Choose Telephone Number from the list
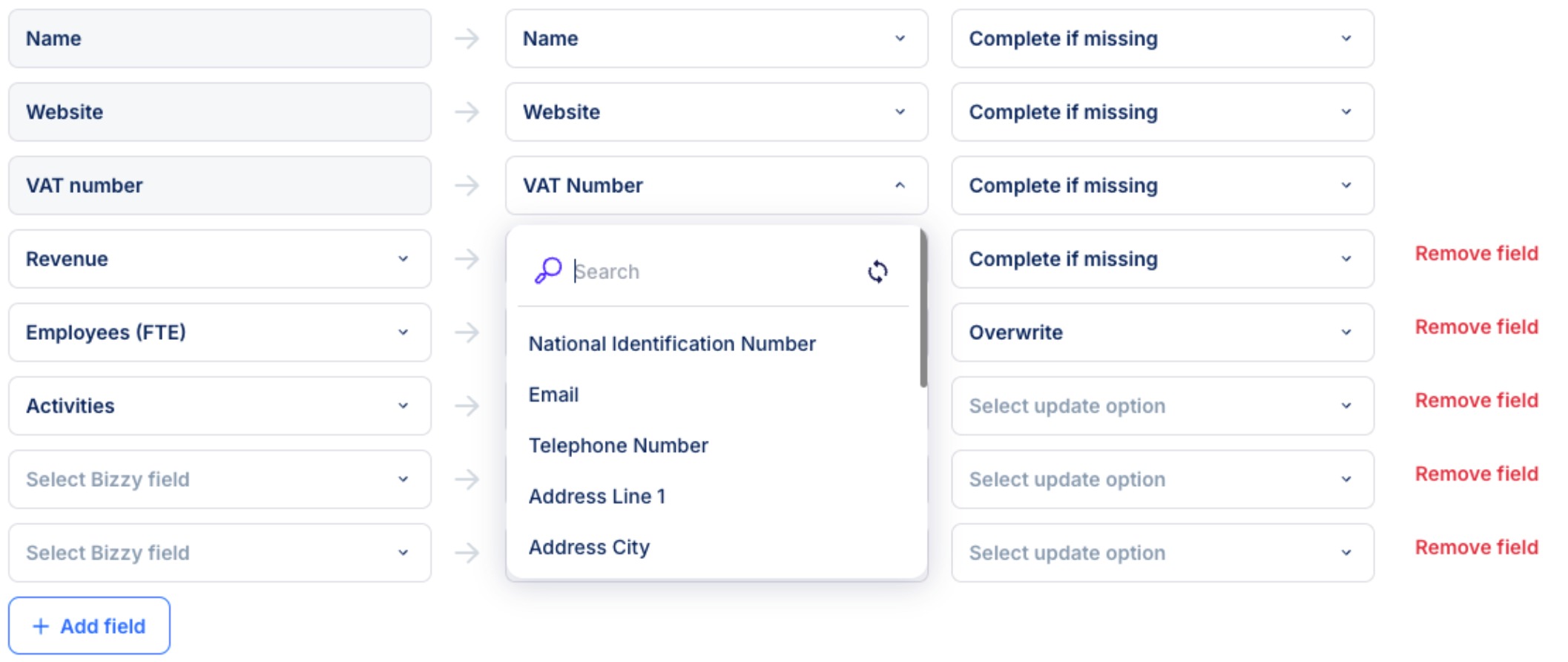The width and height of the screenshot is (1568, 662). point(618,445)
